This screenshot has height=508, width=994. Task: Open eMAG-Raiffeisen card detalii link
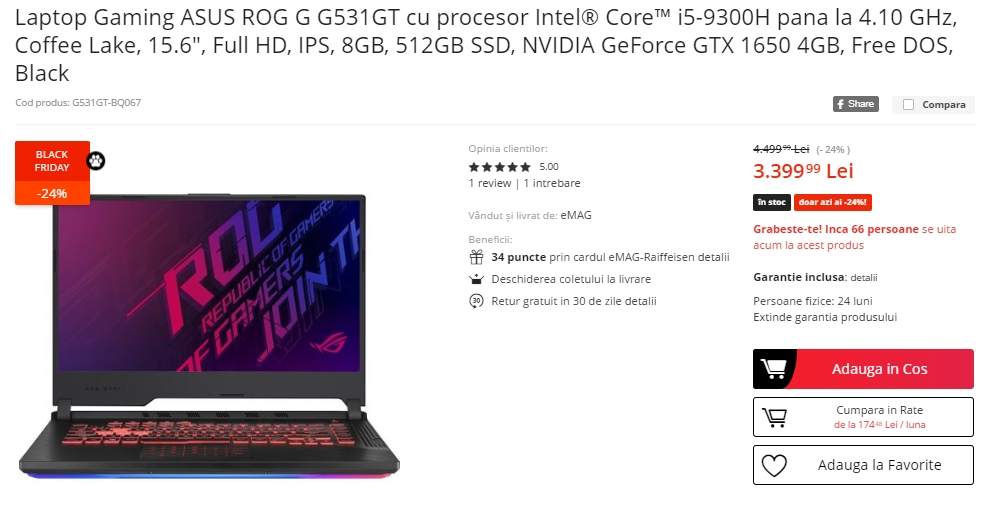click(714, 257)
